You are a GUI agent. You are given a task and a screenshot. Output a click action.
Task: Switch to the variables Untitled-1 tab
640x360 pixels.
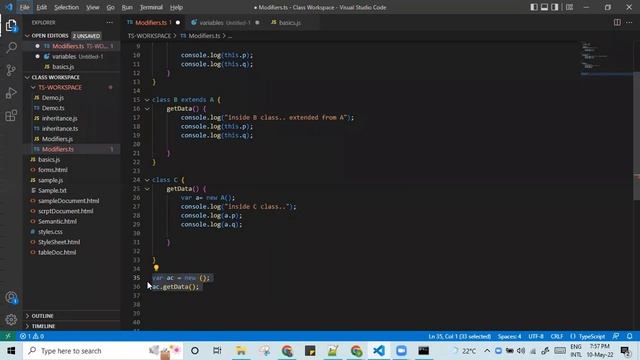224,22
